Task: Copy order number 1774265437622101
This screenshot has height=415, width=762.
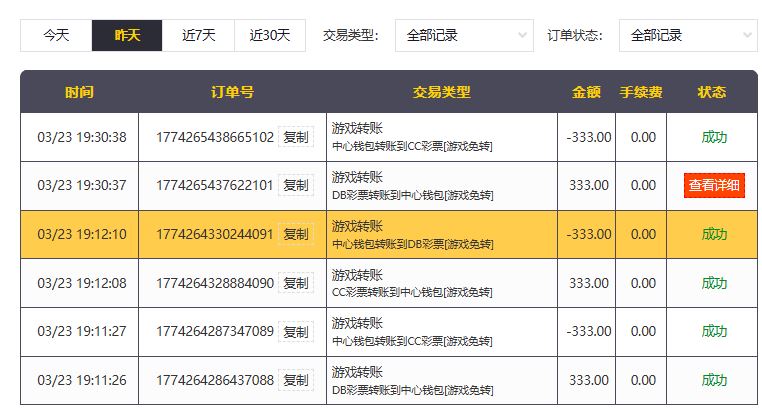Action: point(295,185)
